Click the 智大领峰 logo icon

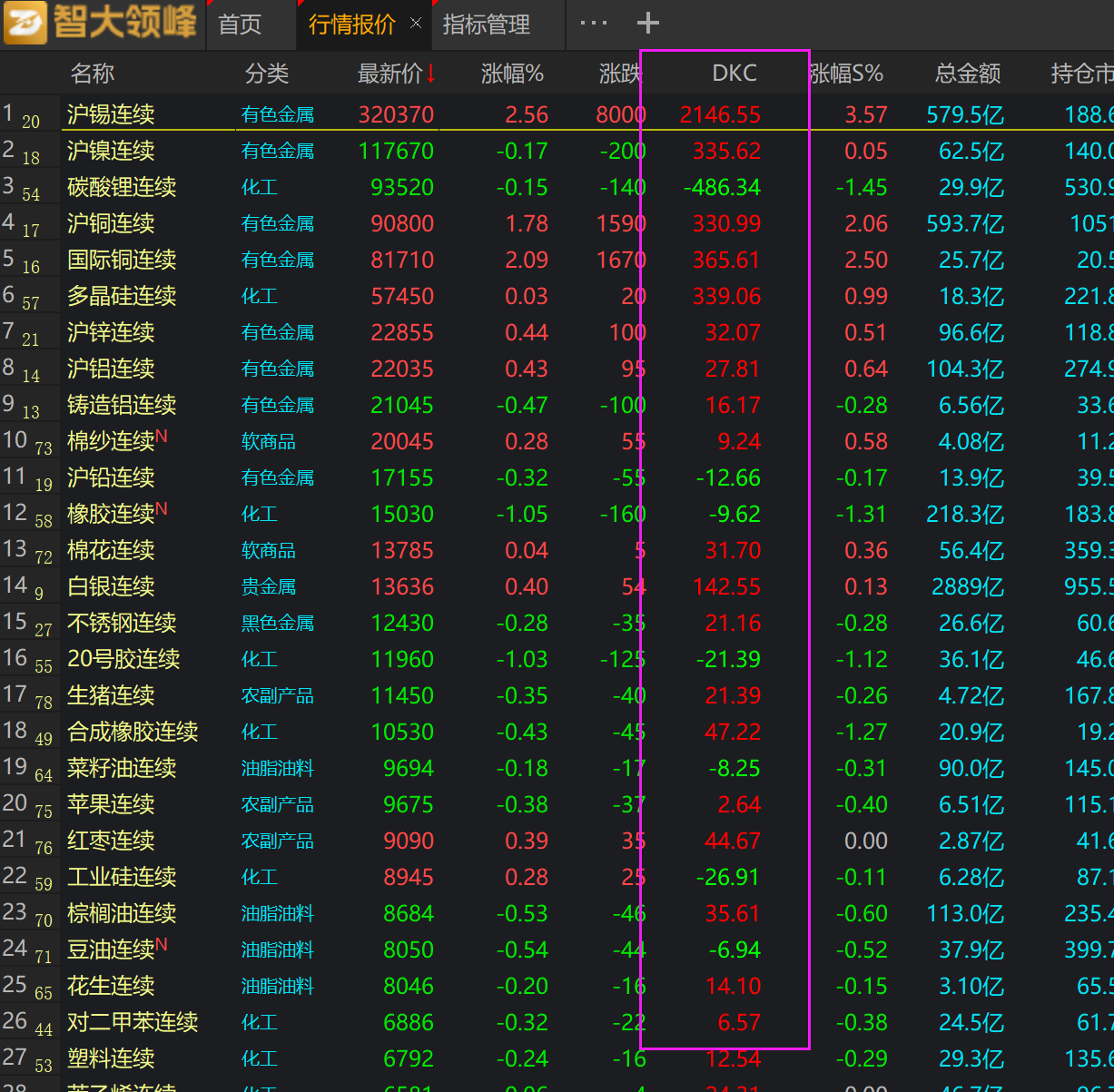pyautogui.click(x=25, y=24)
